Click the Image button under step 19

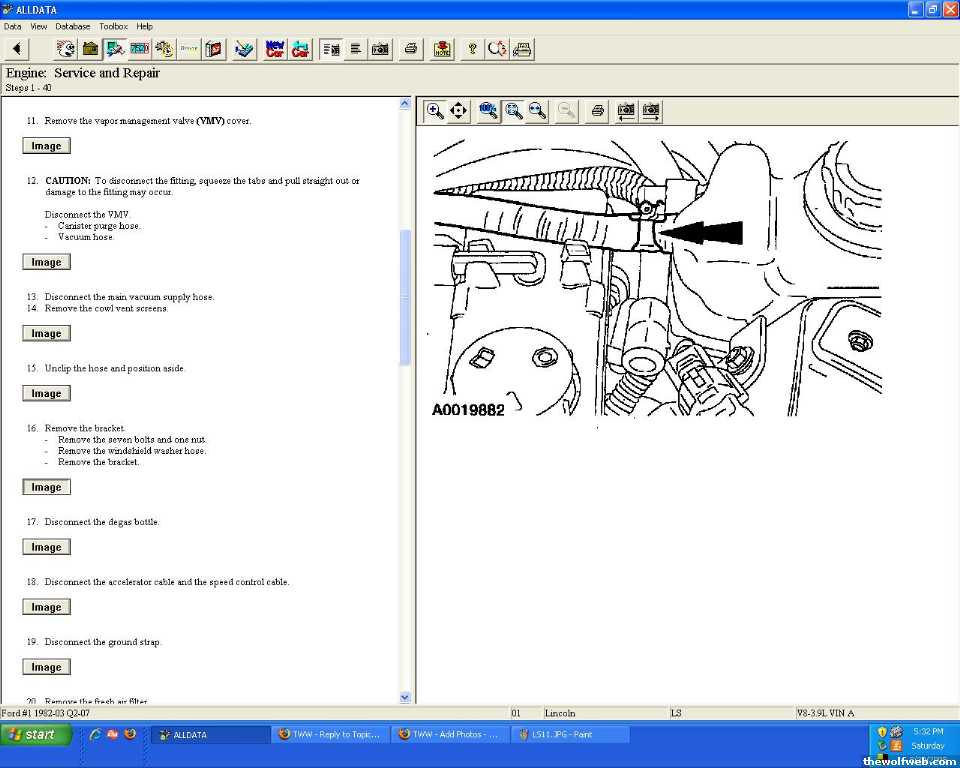click(x=46, y=667)
